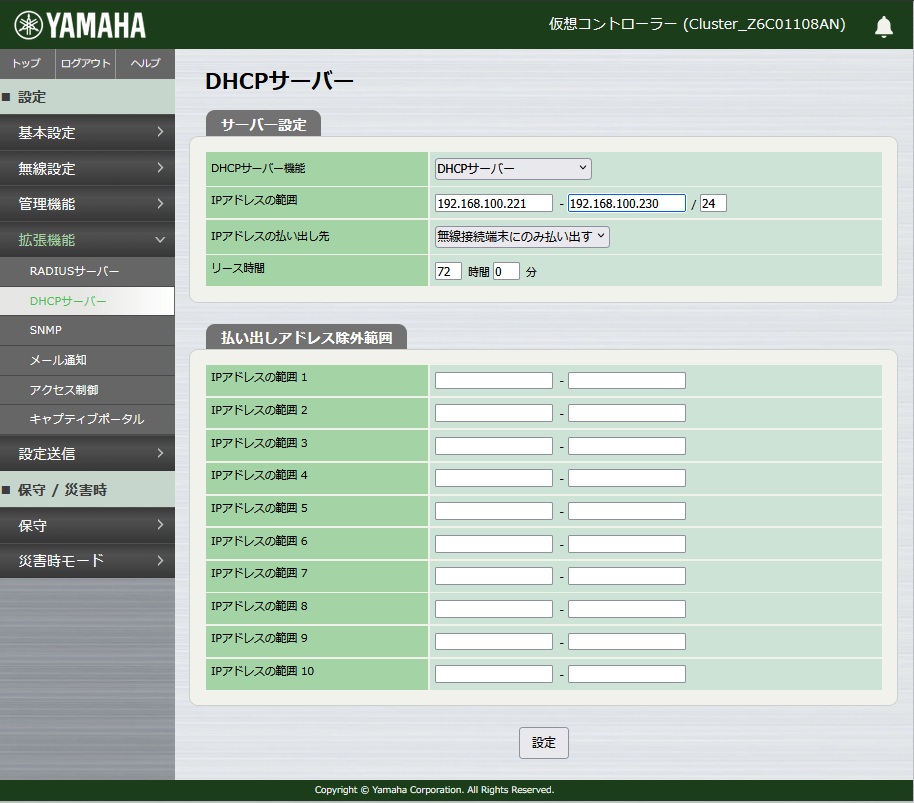Open the DHCPサーバー機能 dropdown
The width and height of the screenshot is (914, 803).
pyautogui.click(x=513, y=169)
